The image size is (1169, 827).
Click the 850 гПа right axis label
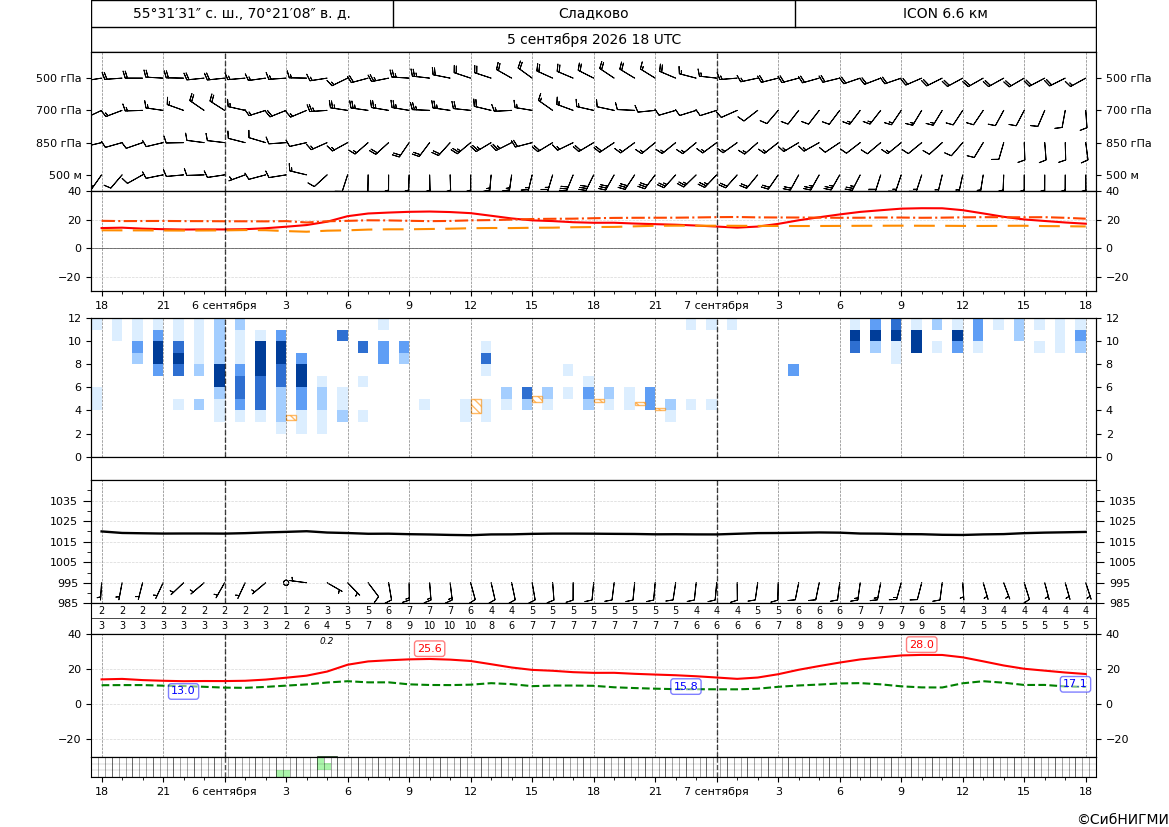coord(1128,143)
